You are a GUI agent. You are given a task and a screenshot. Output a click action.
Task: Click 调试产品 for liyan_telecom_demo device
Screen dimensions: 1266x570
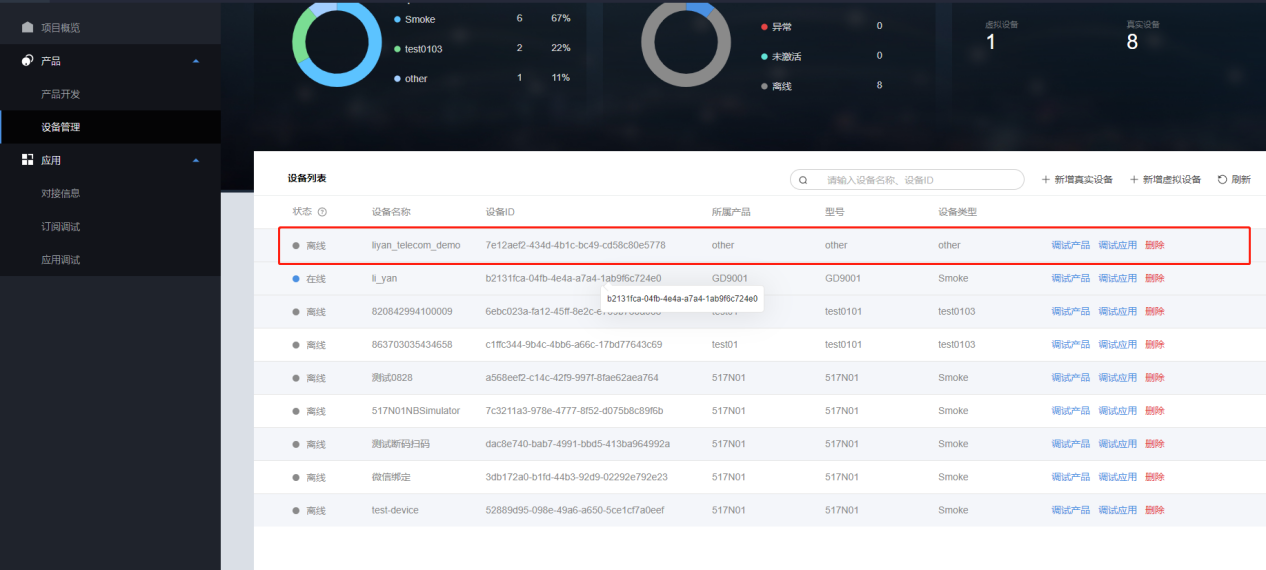point(1070,245)
